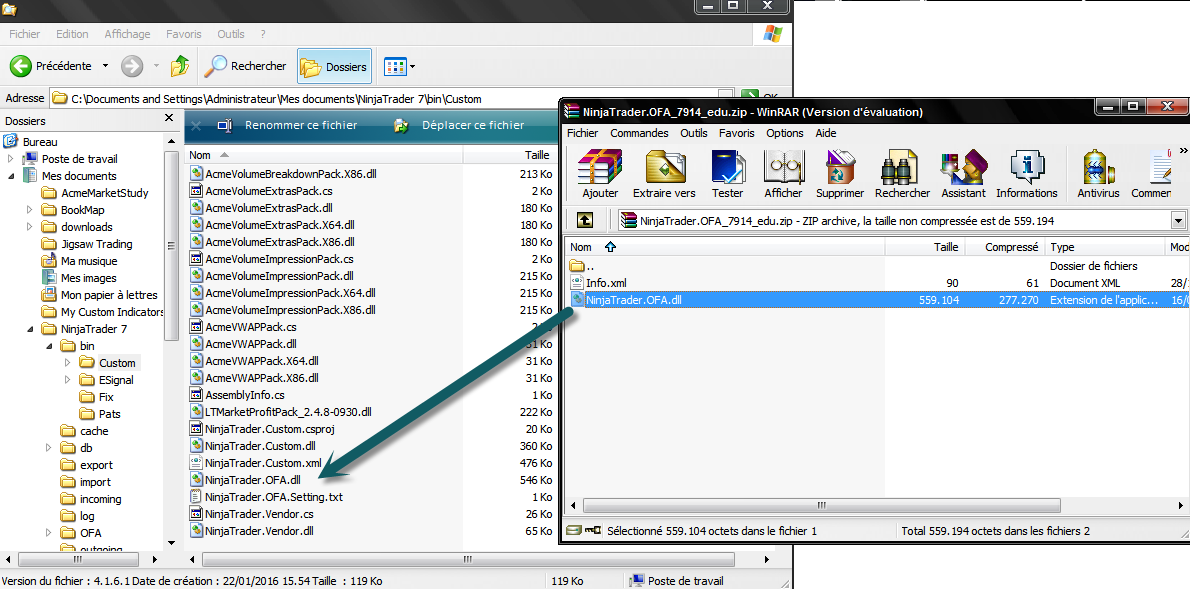The width and height of the screenshot is (1190, 589).
Task: Open the Rechercher binoculars tool in WinRAR
Action: [x=902, y=166]
